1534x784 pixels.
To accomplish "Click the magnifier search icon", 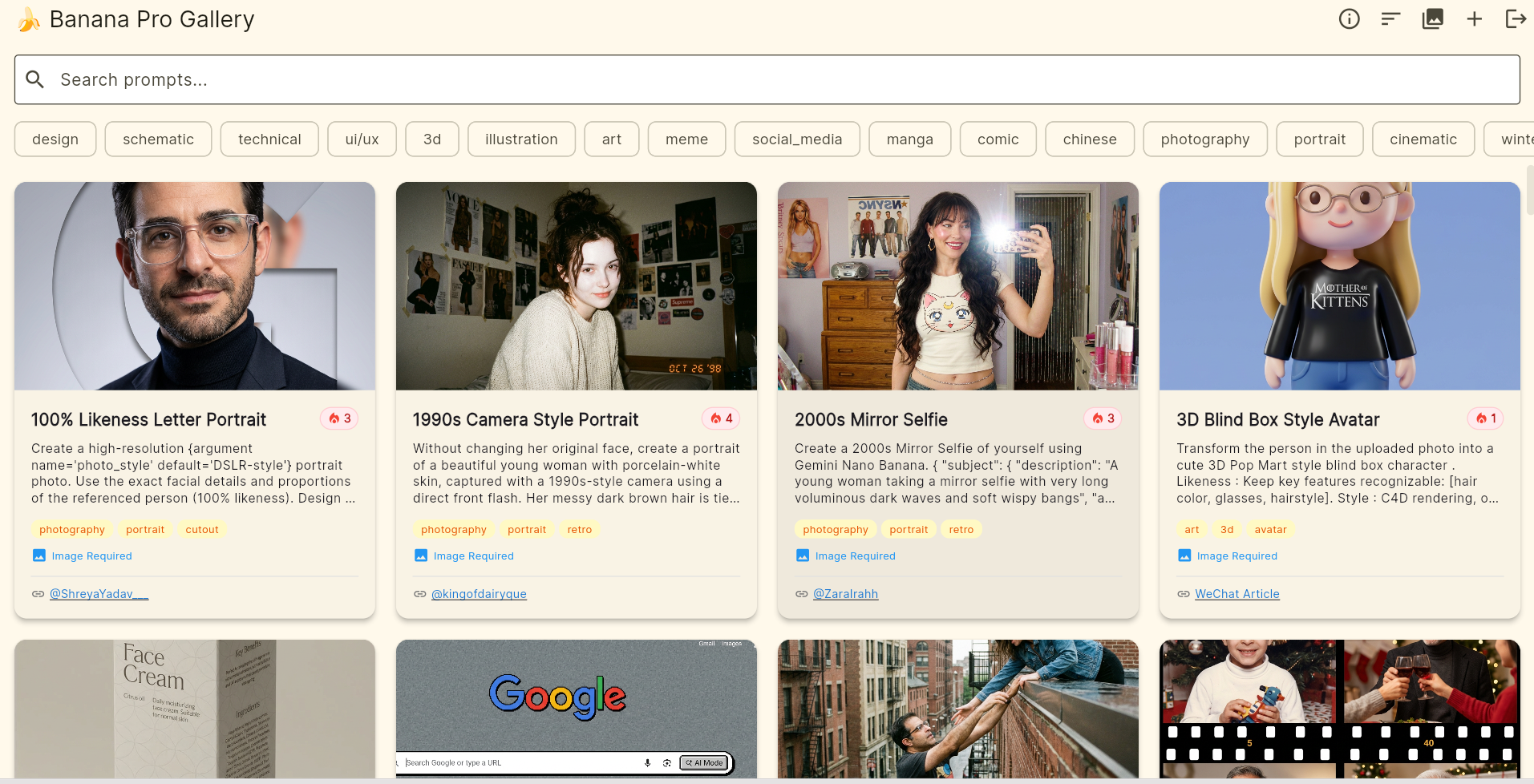I will pyautogui.click(x=35, y=79).
